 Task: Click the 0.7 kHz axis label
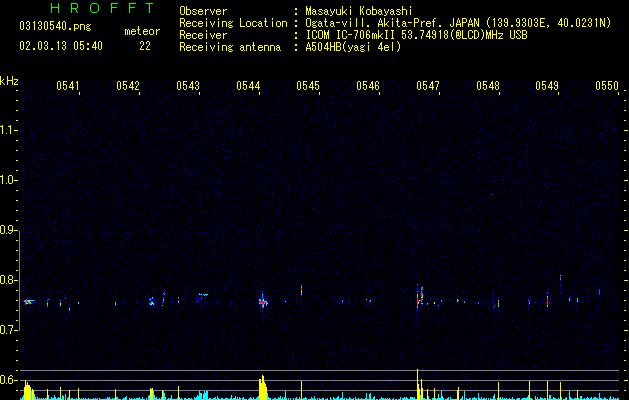click(8, 330)
